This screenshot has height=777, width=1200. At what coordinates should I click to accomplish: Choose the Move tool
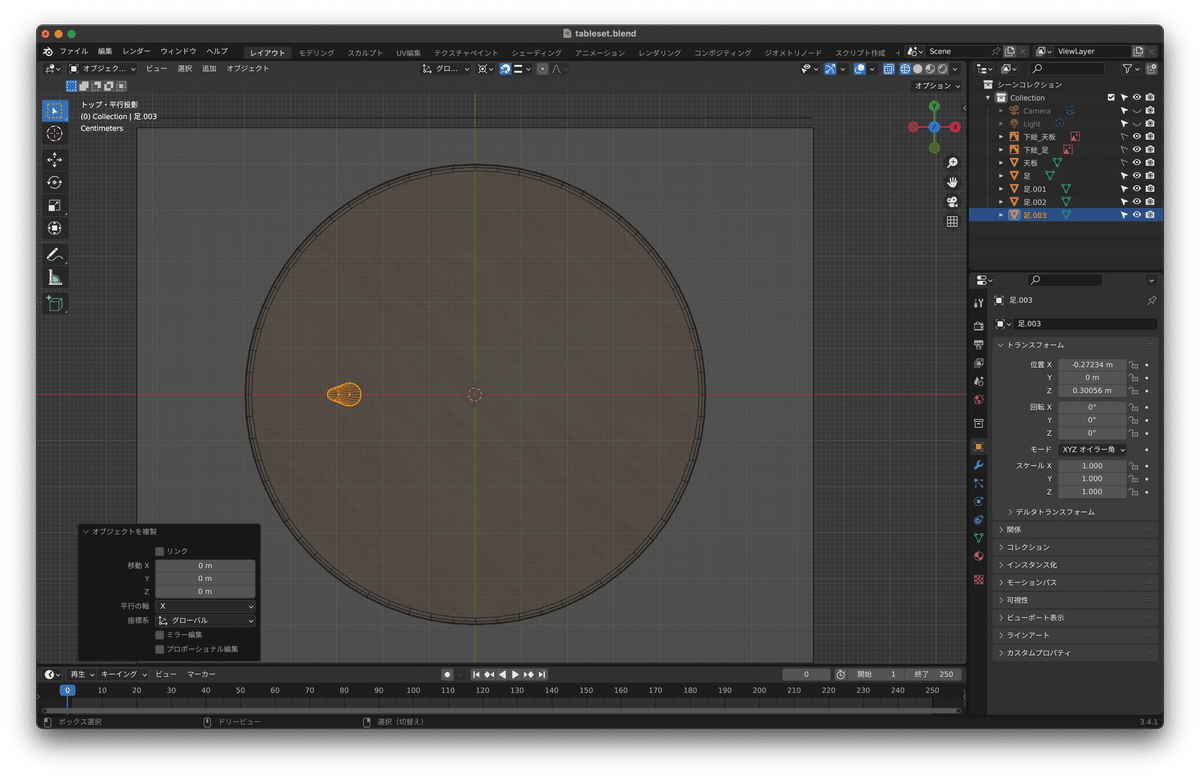point(55,160)
